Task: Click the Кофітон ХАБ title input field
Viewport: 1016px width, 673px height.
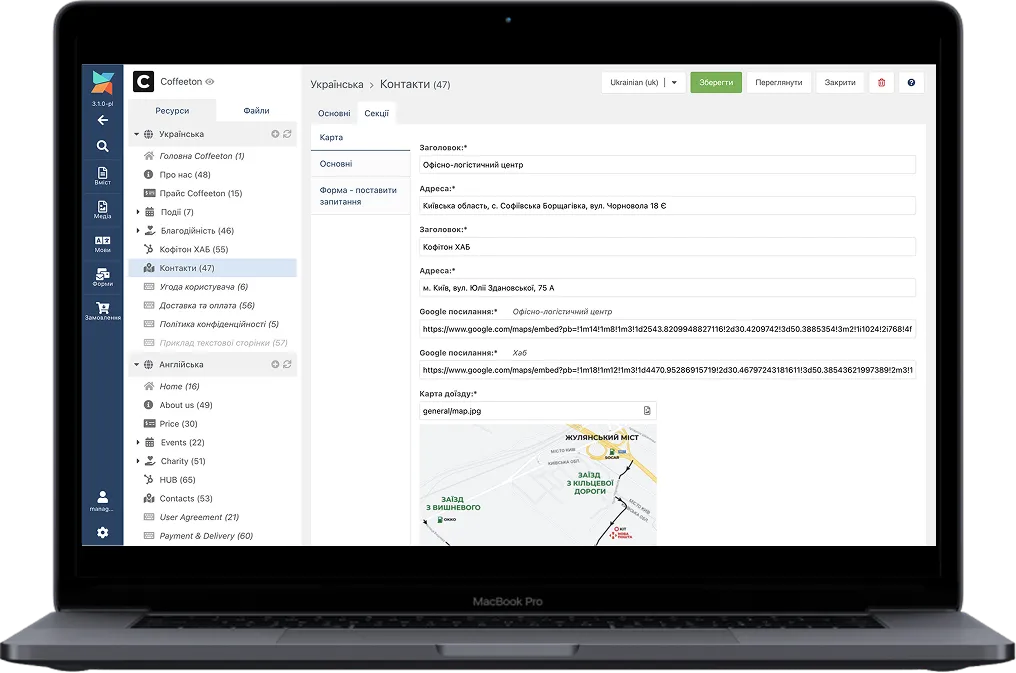Action: pos(667,246)
